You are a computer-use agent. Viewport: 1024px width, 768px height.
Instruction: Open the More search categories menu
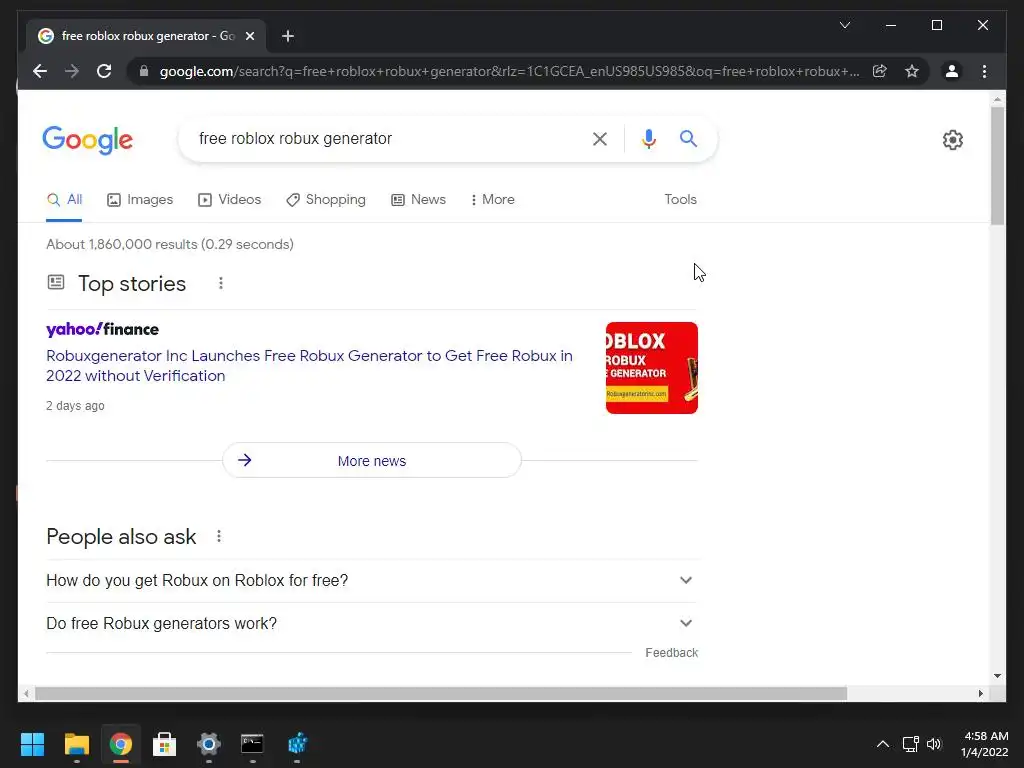coord(492,200)
